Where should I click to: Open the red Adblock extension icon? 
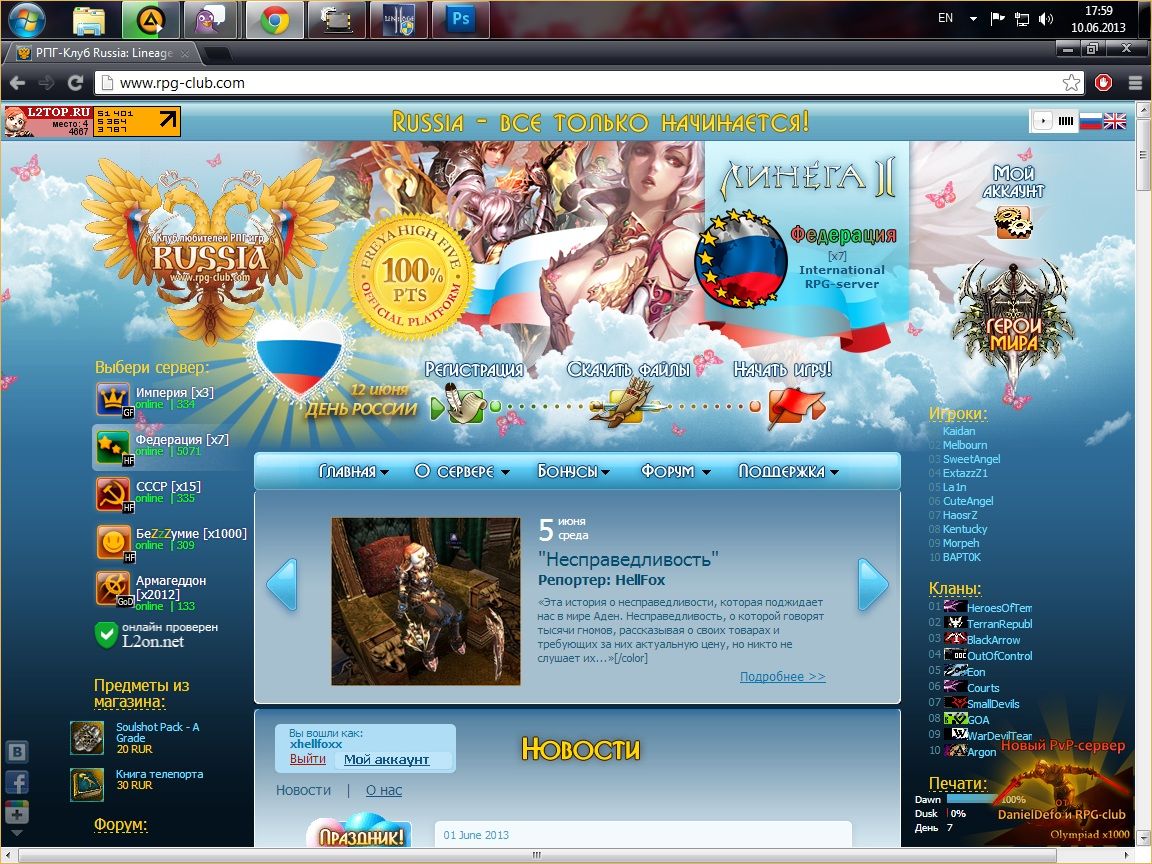click(x=1103, y=83)
